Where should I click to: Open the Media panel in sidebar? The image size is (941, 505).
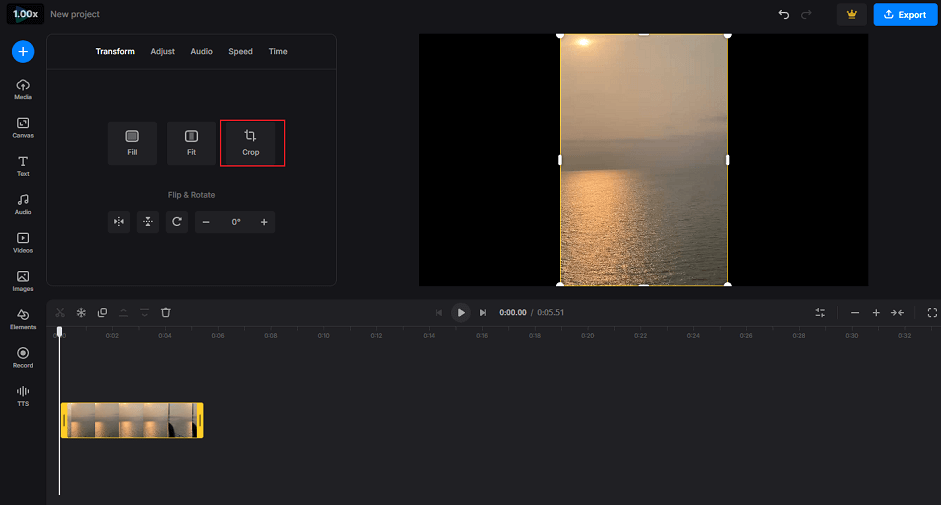coord(23,90)
